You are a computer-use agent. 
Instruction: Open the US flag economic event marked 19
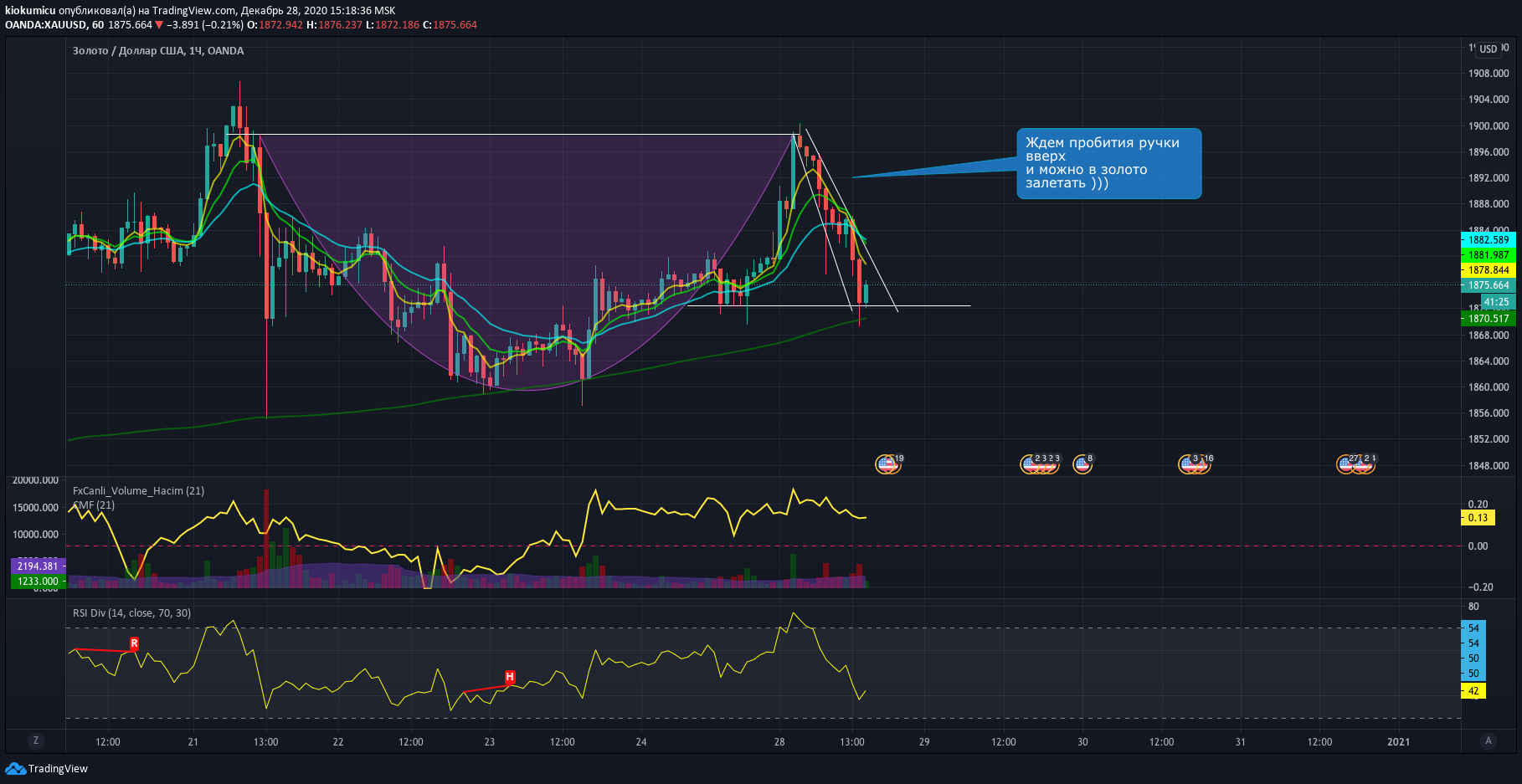click(887, 463)
